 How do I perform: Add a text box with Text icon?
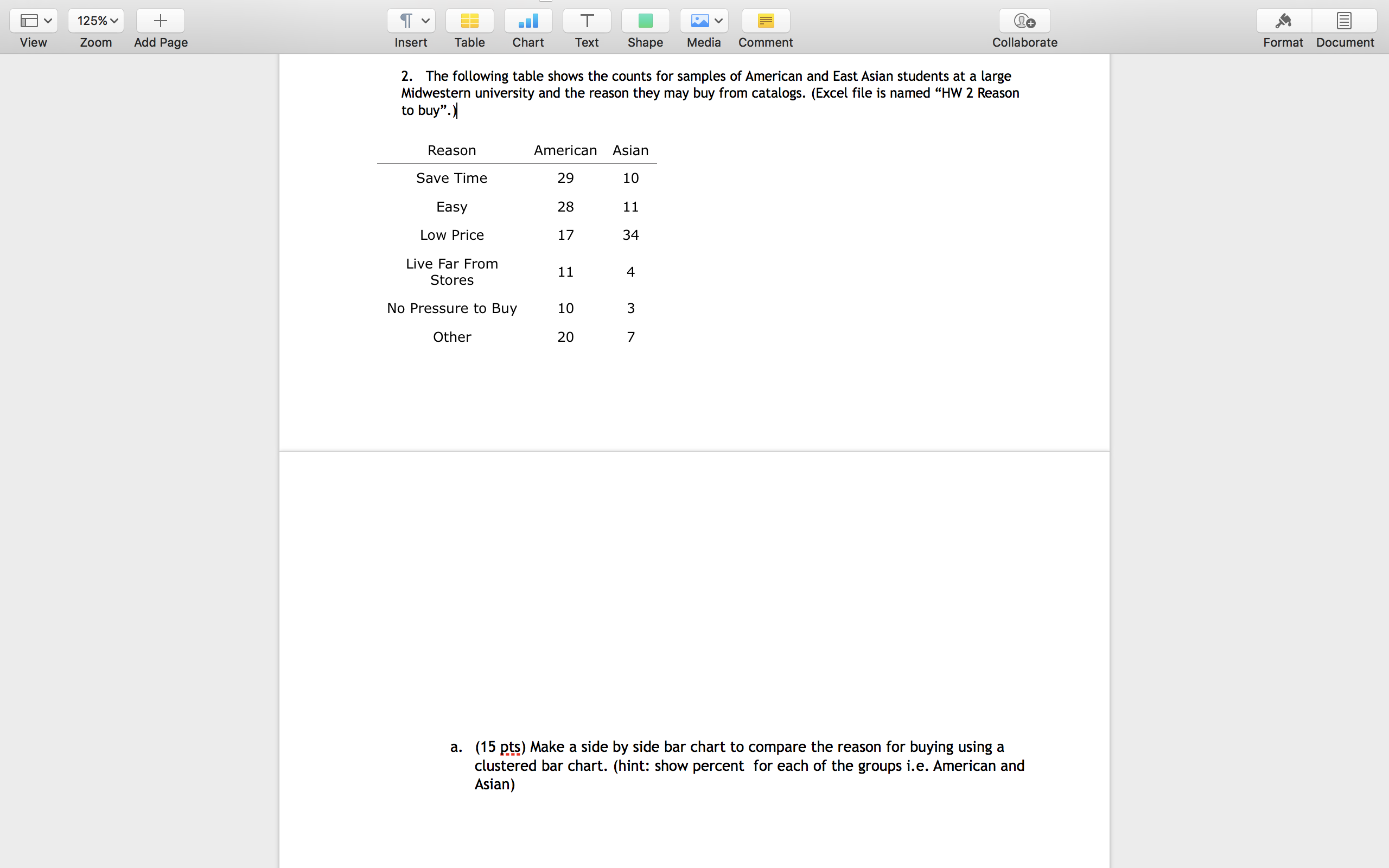tap(587, 21)
